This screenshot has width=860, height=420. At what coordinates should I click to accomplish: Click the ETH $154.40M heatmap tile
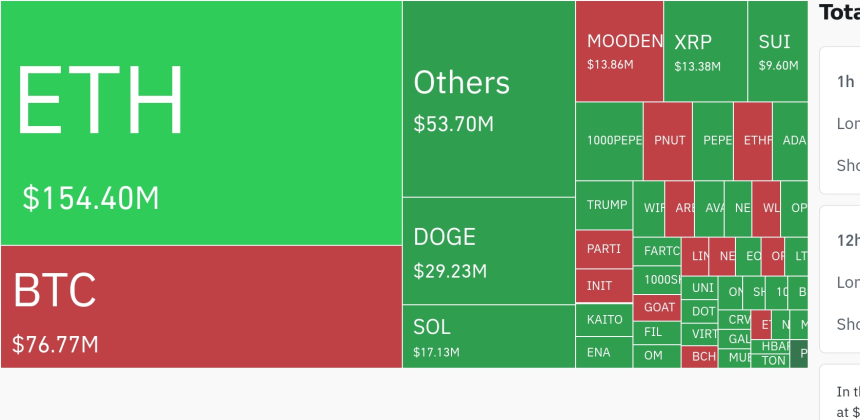pyautogui.click(x=201, y=123)
